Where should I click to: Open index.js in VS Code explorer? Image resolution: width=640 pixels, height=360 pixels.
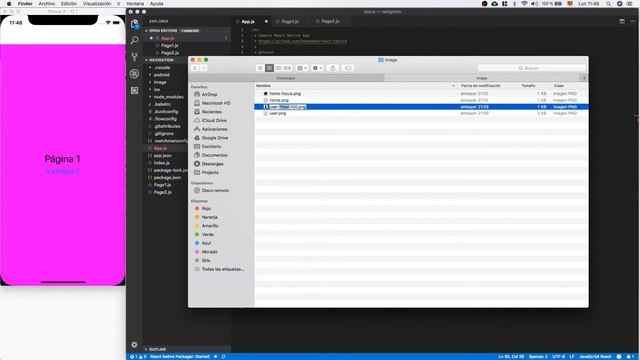162,163
